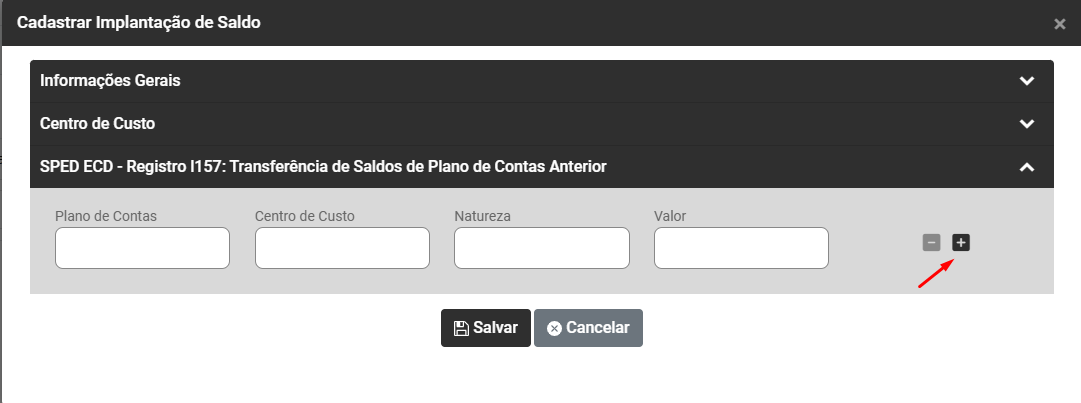Close the Cadastrar Implantação de Saldo dialog
Image resolution: width=1081 pixels, height=403 pixels.
tap(1060, 24)
